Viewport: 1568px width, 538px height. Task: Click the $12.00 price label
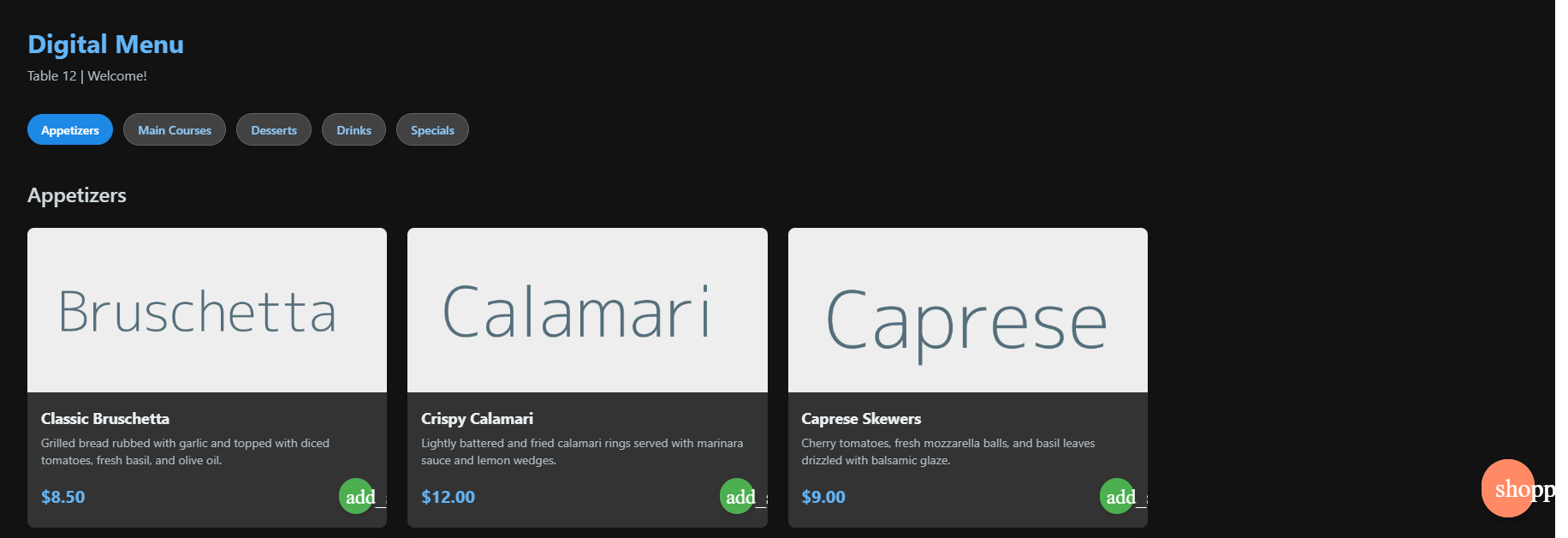[448, 497]
